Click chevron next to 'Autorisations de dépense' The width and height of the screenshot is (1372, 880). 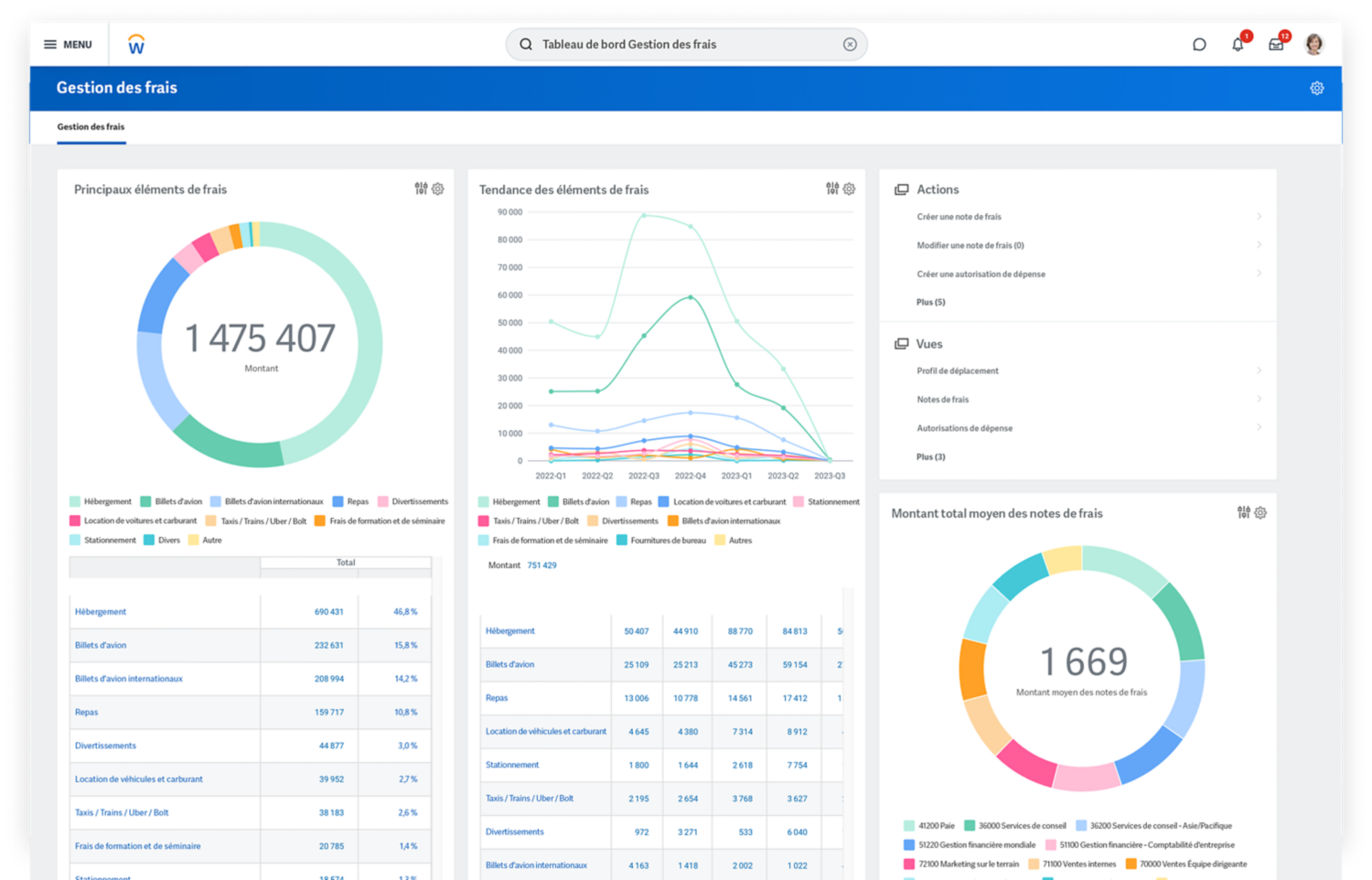pyautogui.click(x=1259, y=428)
